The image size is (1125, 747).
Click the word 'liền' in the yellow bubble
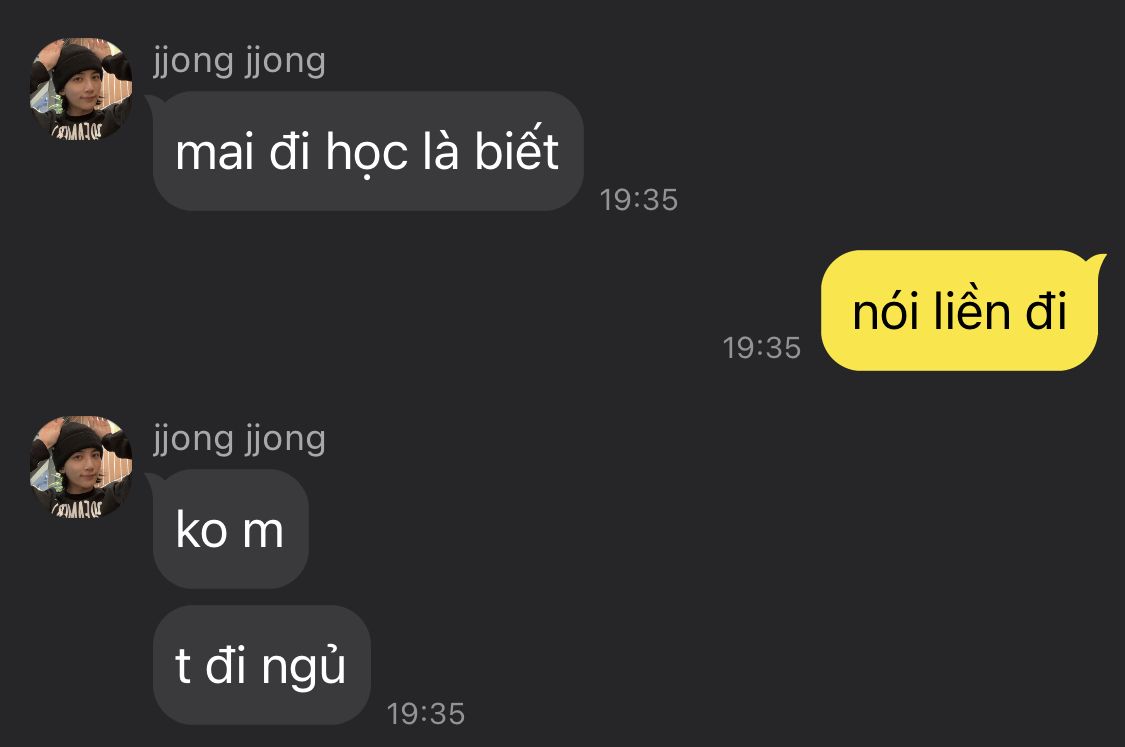tap(971, 309)
